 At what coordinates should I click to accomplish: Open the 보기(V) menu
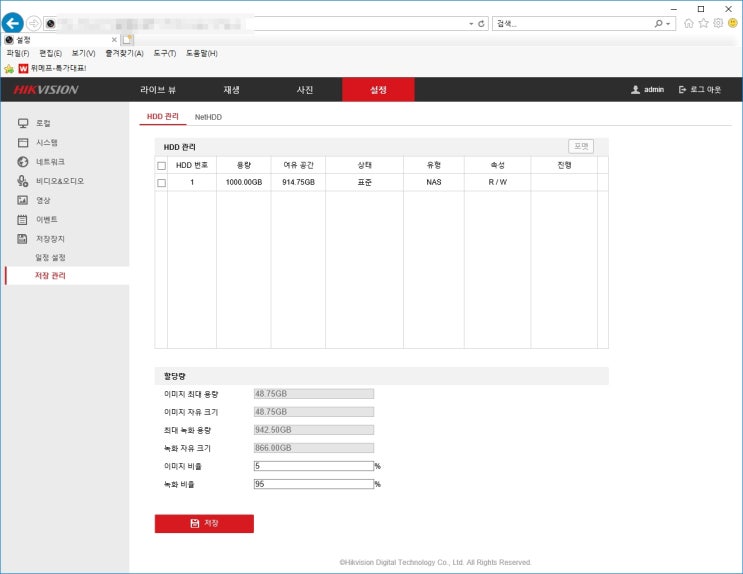click(83, 53)
